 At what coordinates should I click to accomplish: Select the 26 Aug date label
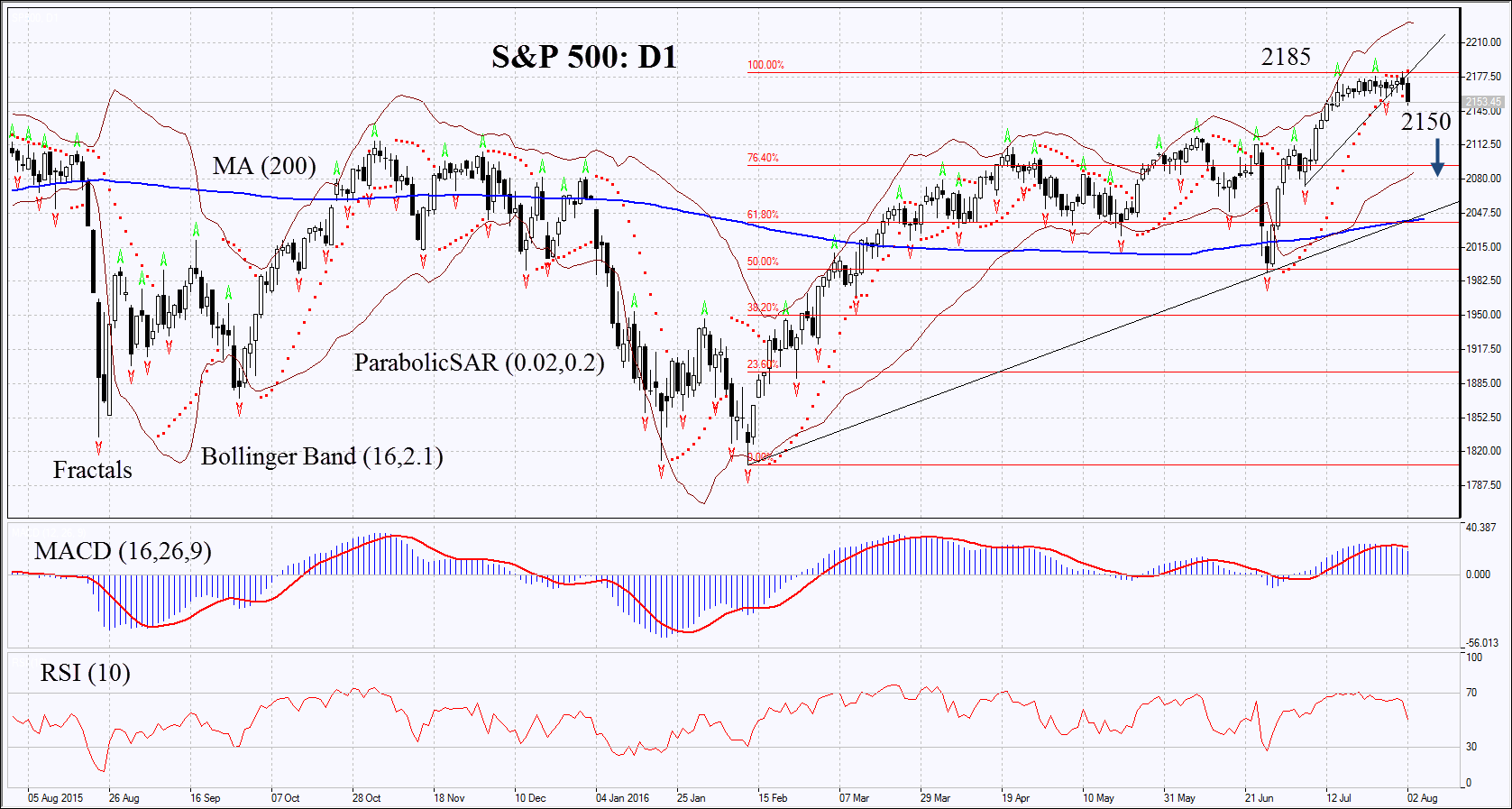pos(124,798)
